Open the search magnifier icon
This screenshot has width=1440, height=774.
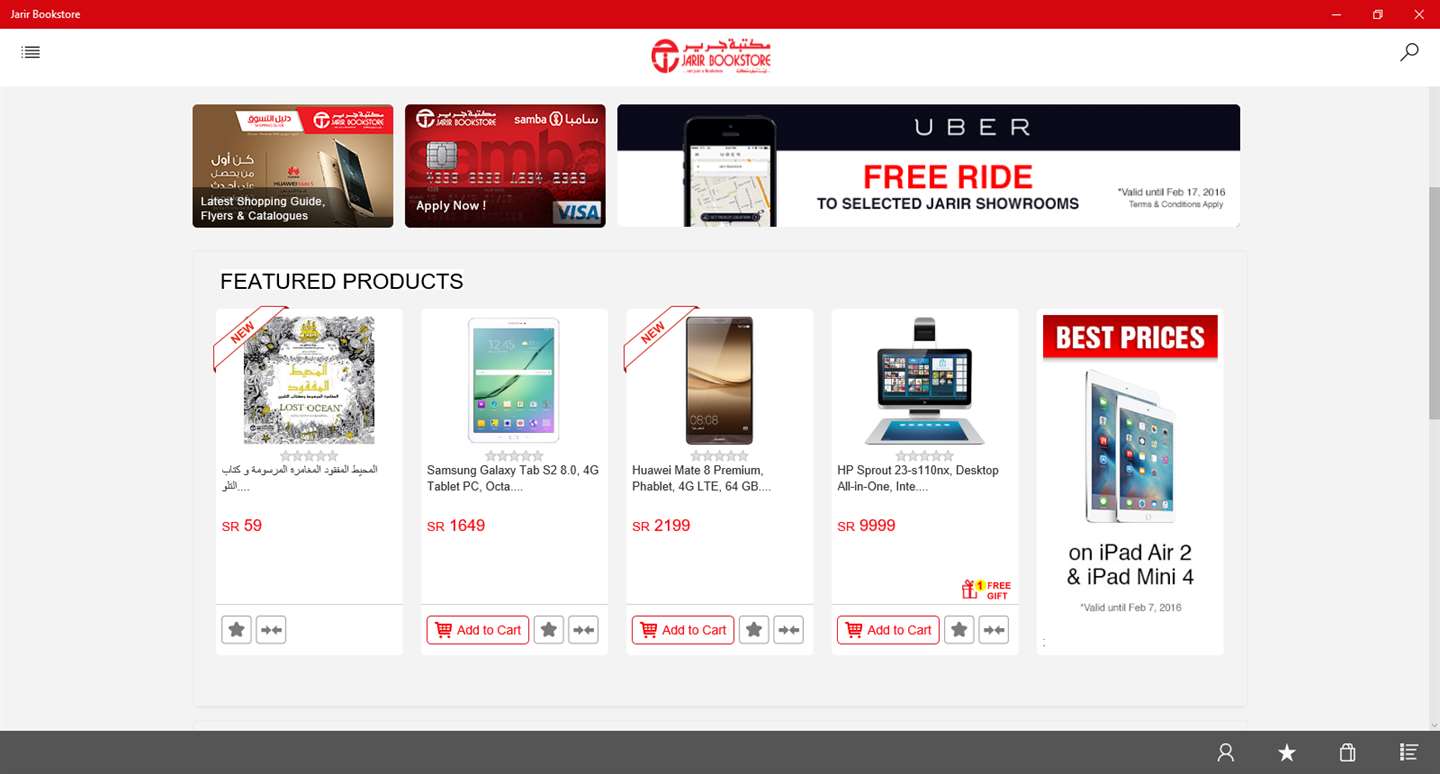pos(1409,52)
